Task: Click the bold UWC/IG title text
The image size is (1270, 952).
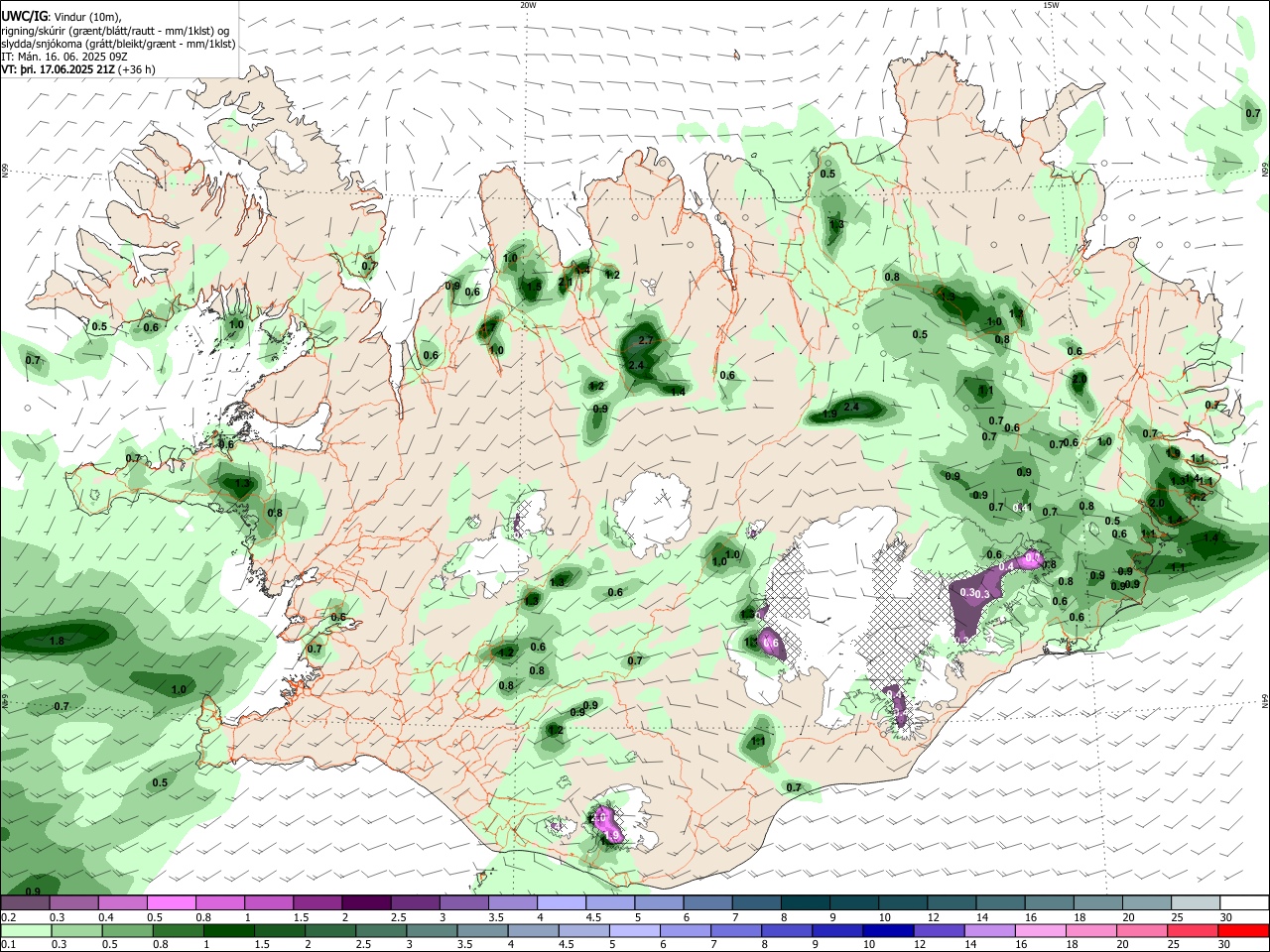Action: coord(24,17)
